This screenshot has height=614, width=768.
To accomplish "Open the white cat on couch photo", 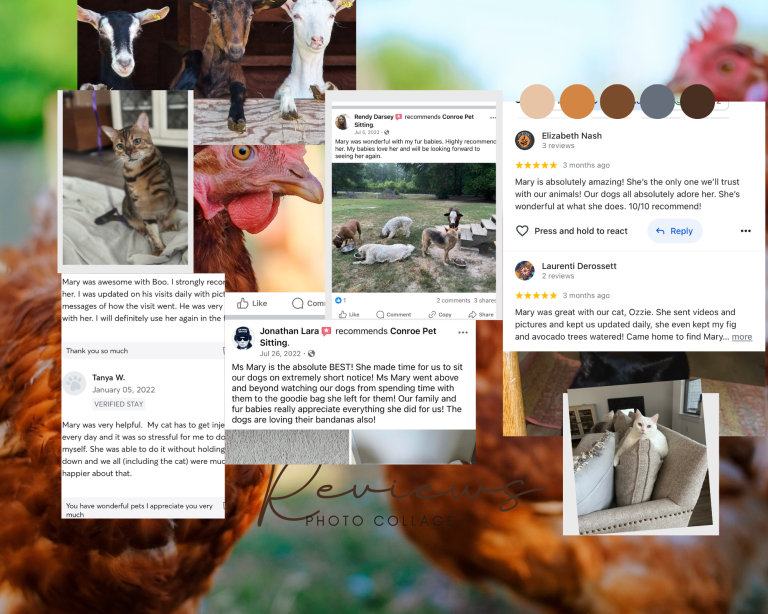I will pos(641,461).
